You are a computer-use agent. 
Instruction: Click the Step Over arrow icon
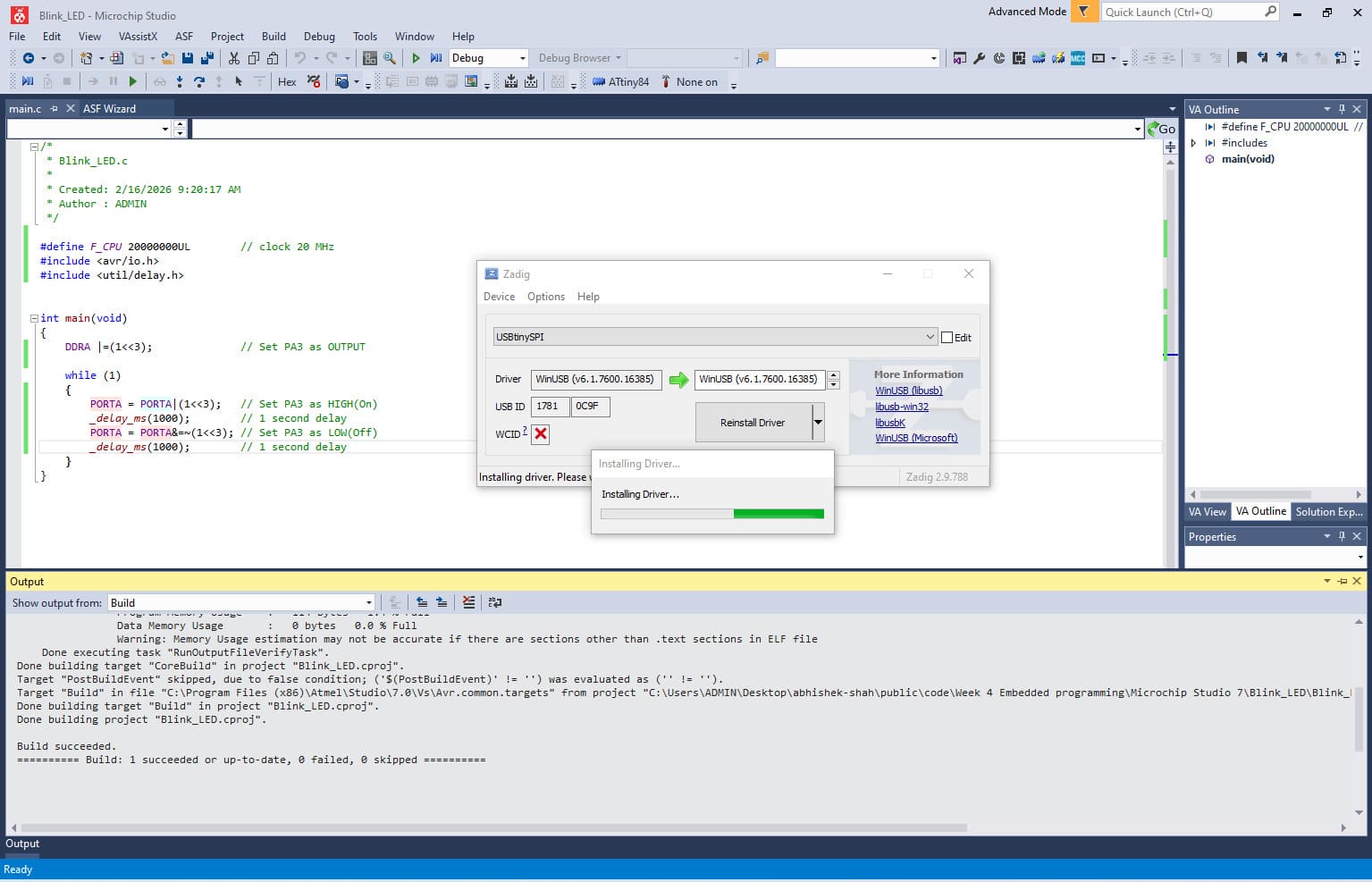[x=199, y=82]
